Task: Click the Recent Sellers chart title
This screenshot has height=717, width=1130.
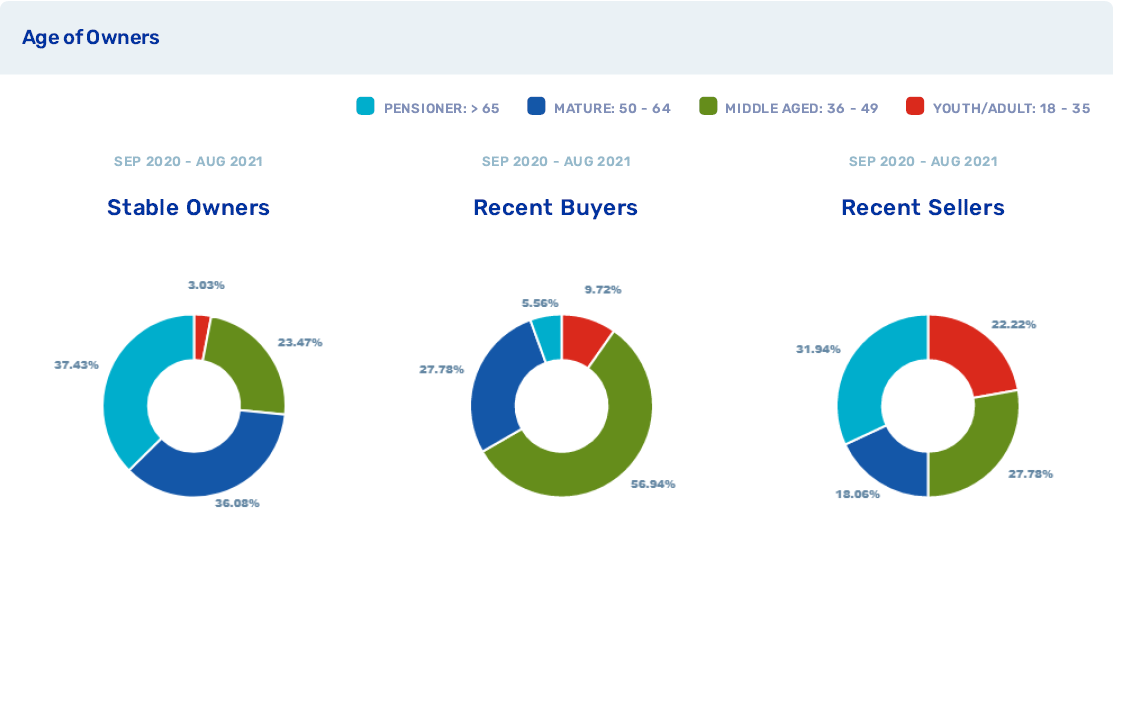Action: coord(922,208)
